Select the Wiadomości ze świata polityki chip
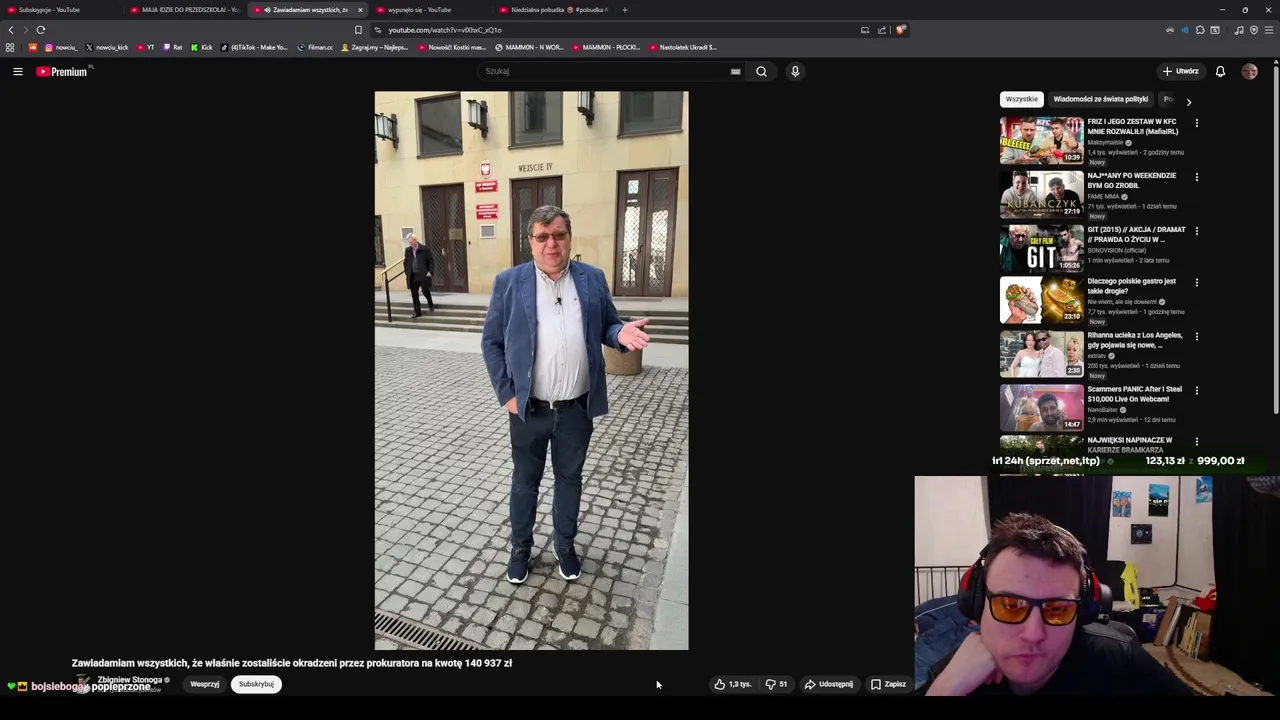This screenshot has height=720, width=1280. tap(1100, 99)
